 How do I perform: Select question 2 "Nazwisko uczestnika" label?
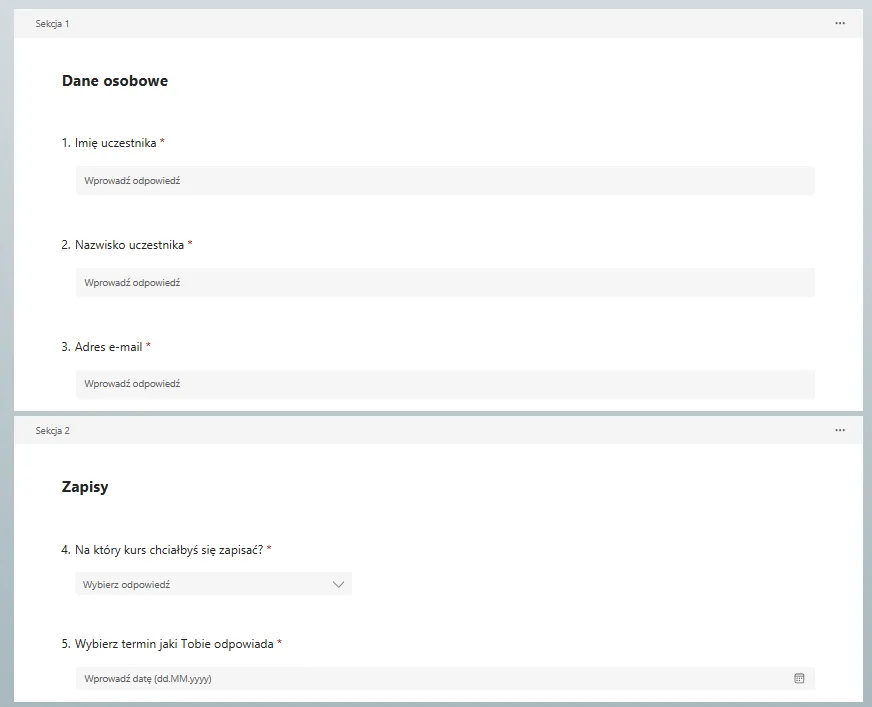[129, 245]
